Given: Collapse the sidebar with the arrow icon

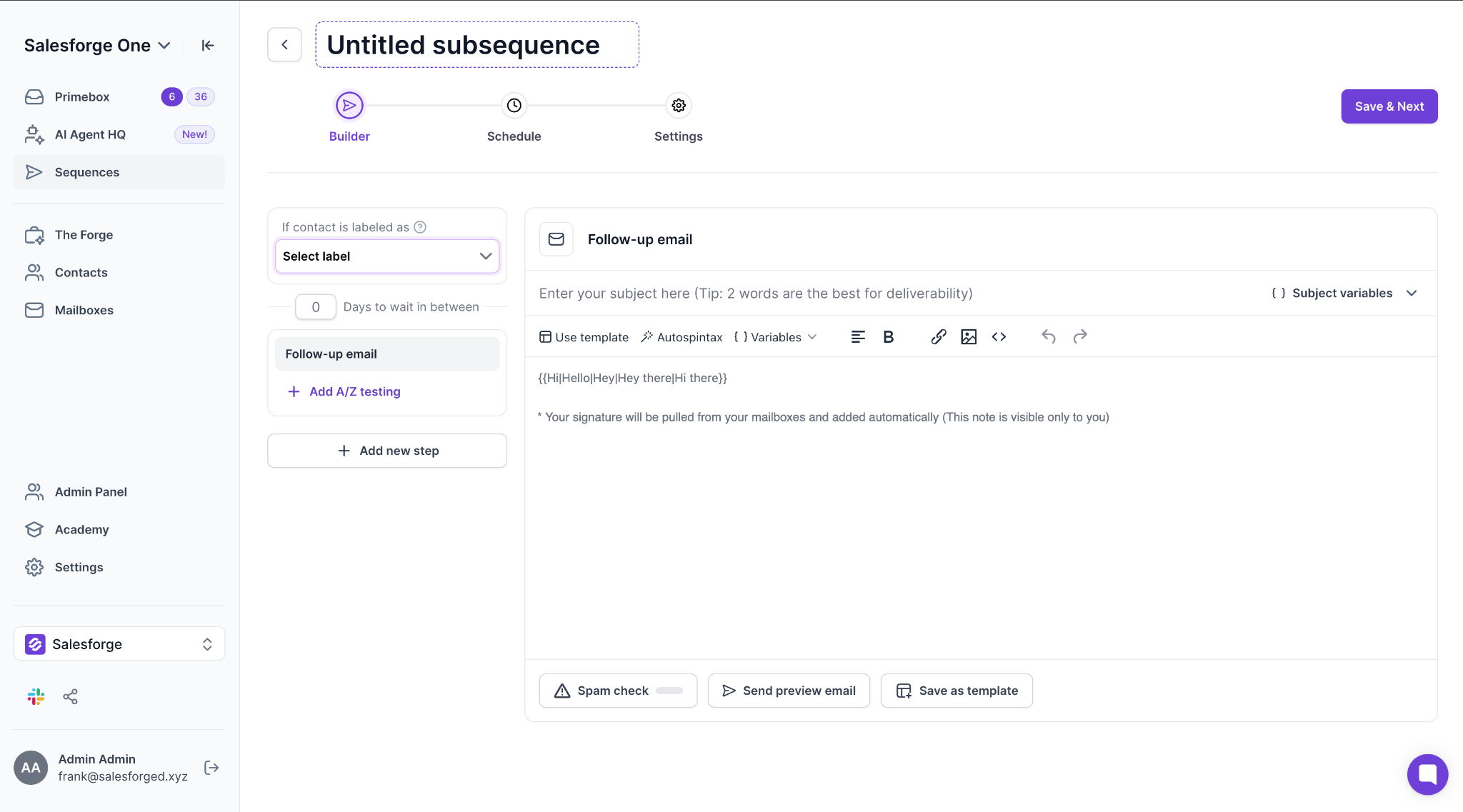Looking at the screenshot, I should [x=208, y=45].
